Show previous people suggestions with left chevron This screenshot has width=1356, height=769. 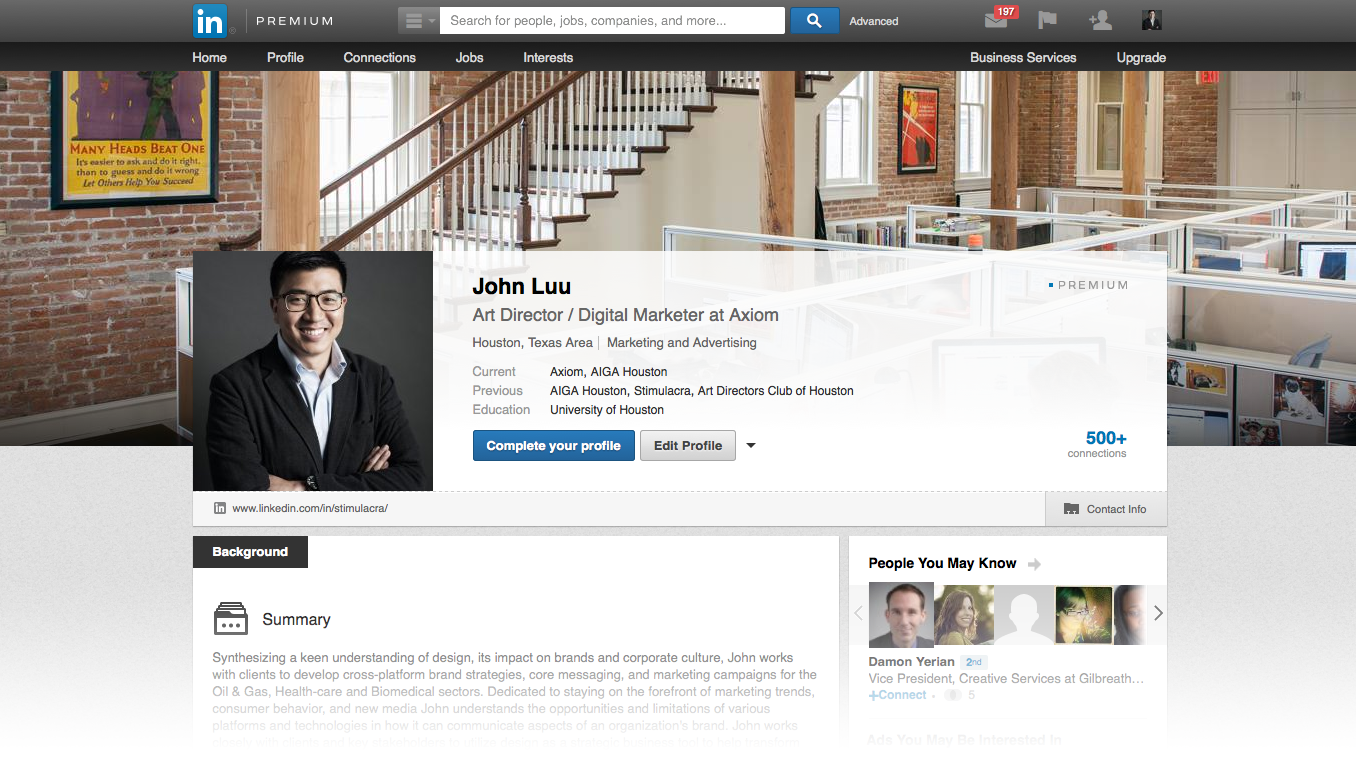[x=858, y=613]
